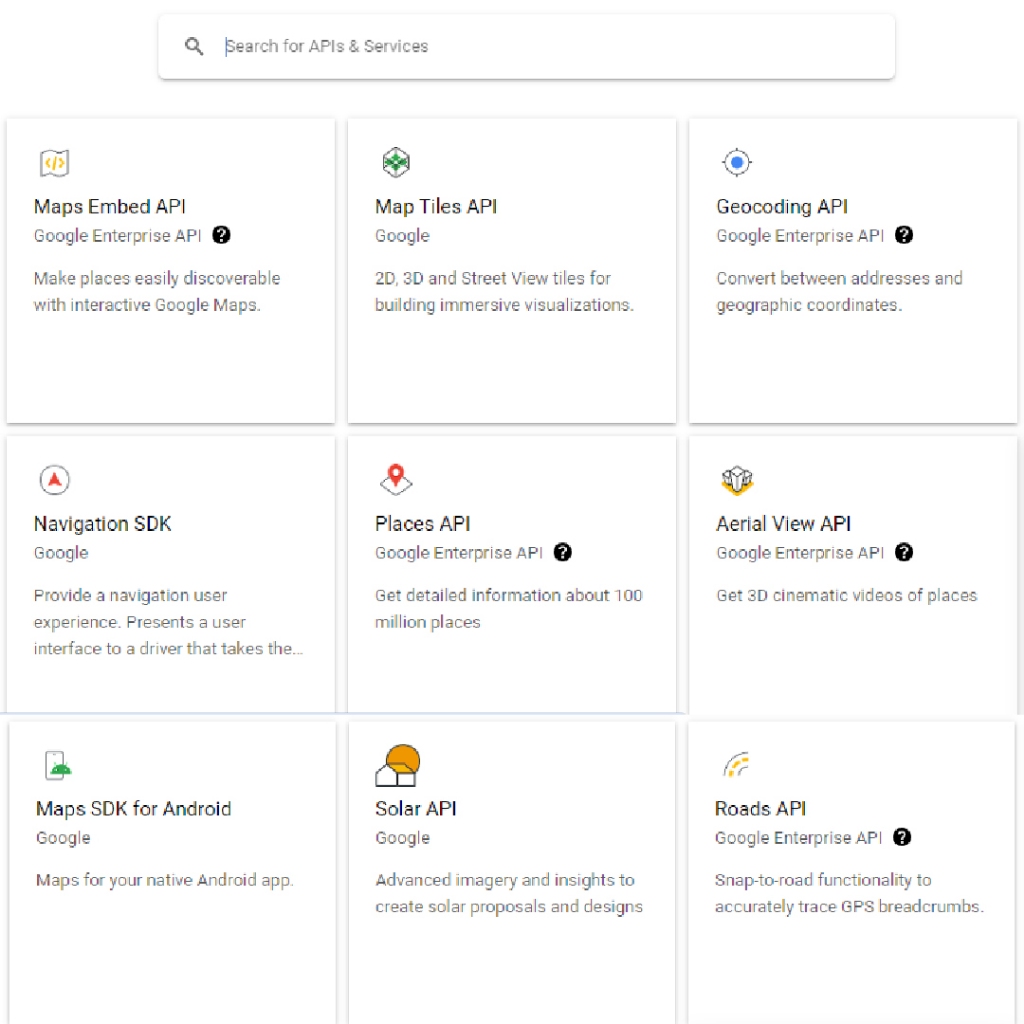The height and width of the screenshot is (1024, 1024).
Task: Open the Map Tiles API title link
Action: pos(436,207)
